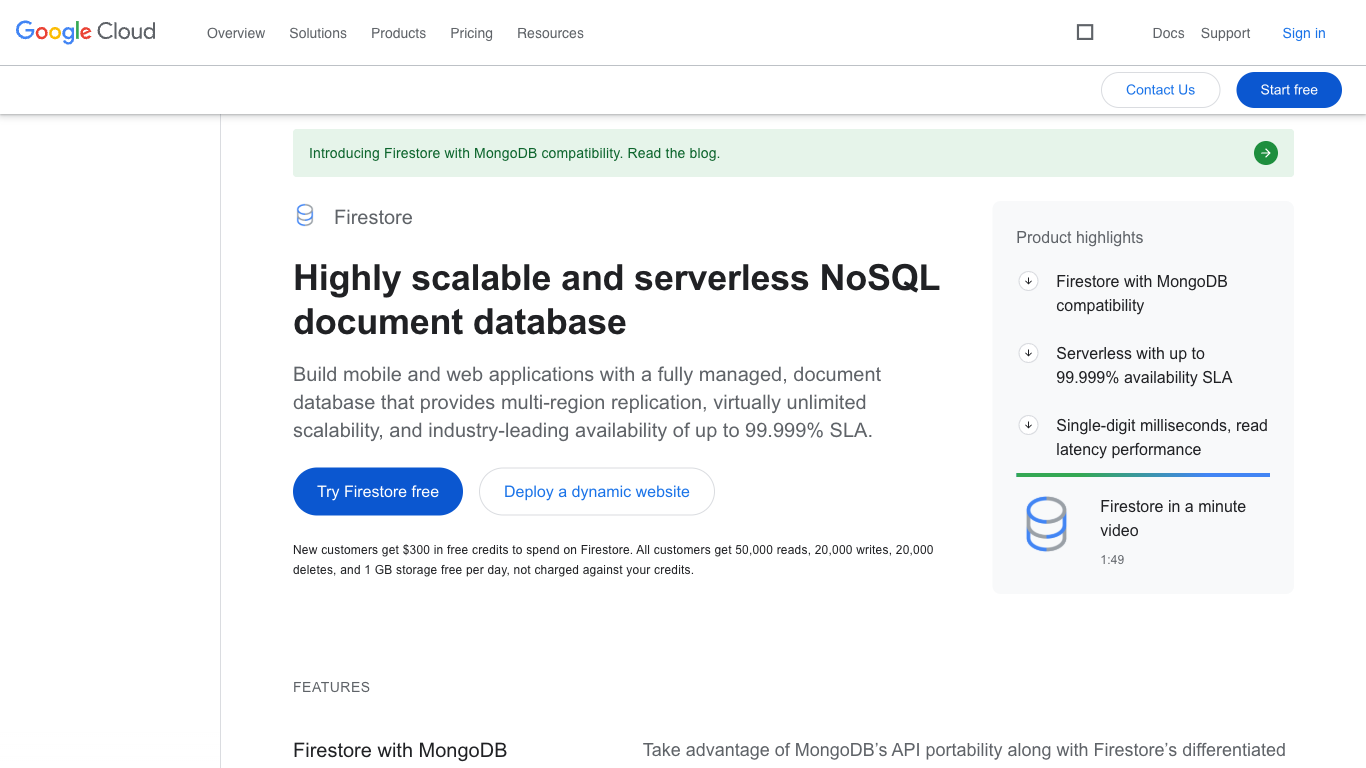The width and height of the screenshot is (1366, 768).
Task: Go to the Pricing page
Action: click(x=471, y=33)
